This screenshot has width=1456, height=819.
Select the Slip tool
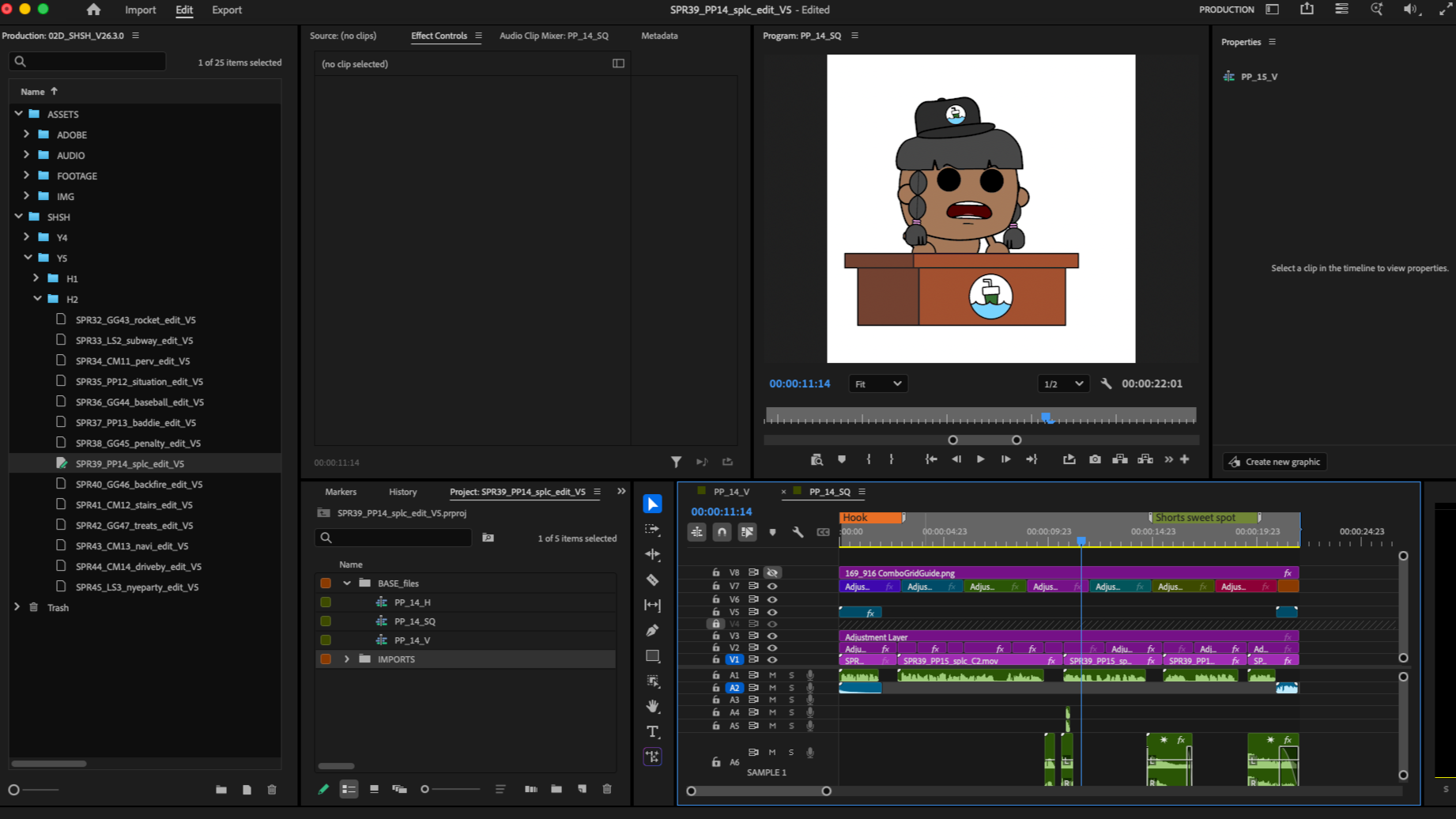tap(652, 605)
